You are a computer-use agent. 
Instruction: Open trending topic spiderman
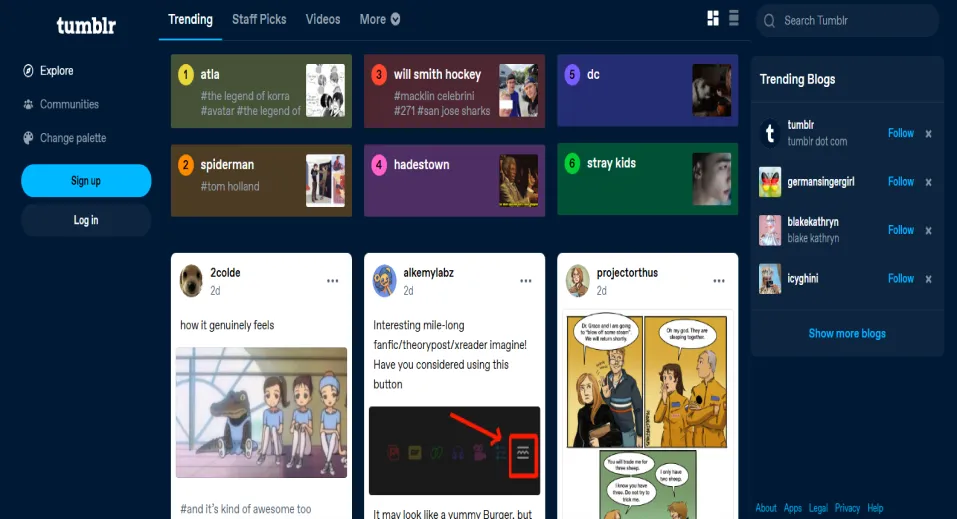click(261, 180)
